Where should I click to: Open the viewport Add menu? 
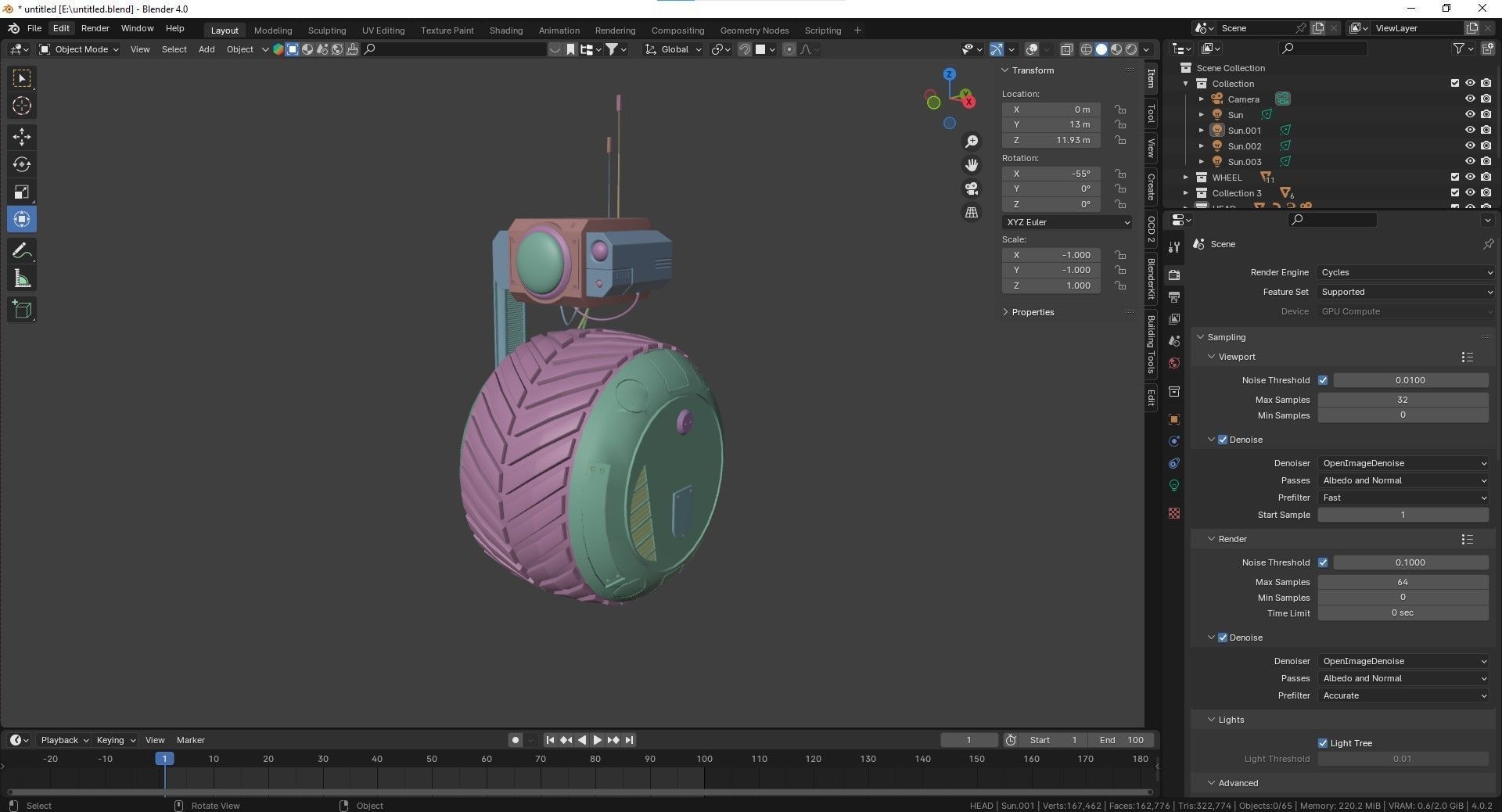(207, 49)
